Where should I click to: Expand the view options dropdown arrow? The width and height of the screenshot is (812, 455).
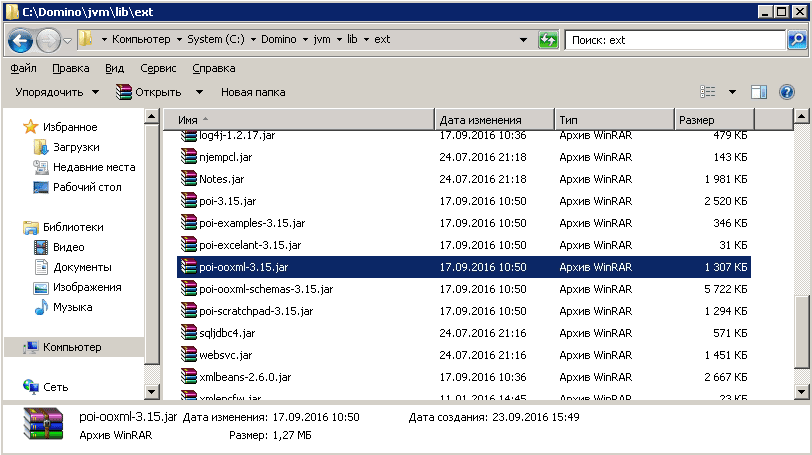(732, 92)
